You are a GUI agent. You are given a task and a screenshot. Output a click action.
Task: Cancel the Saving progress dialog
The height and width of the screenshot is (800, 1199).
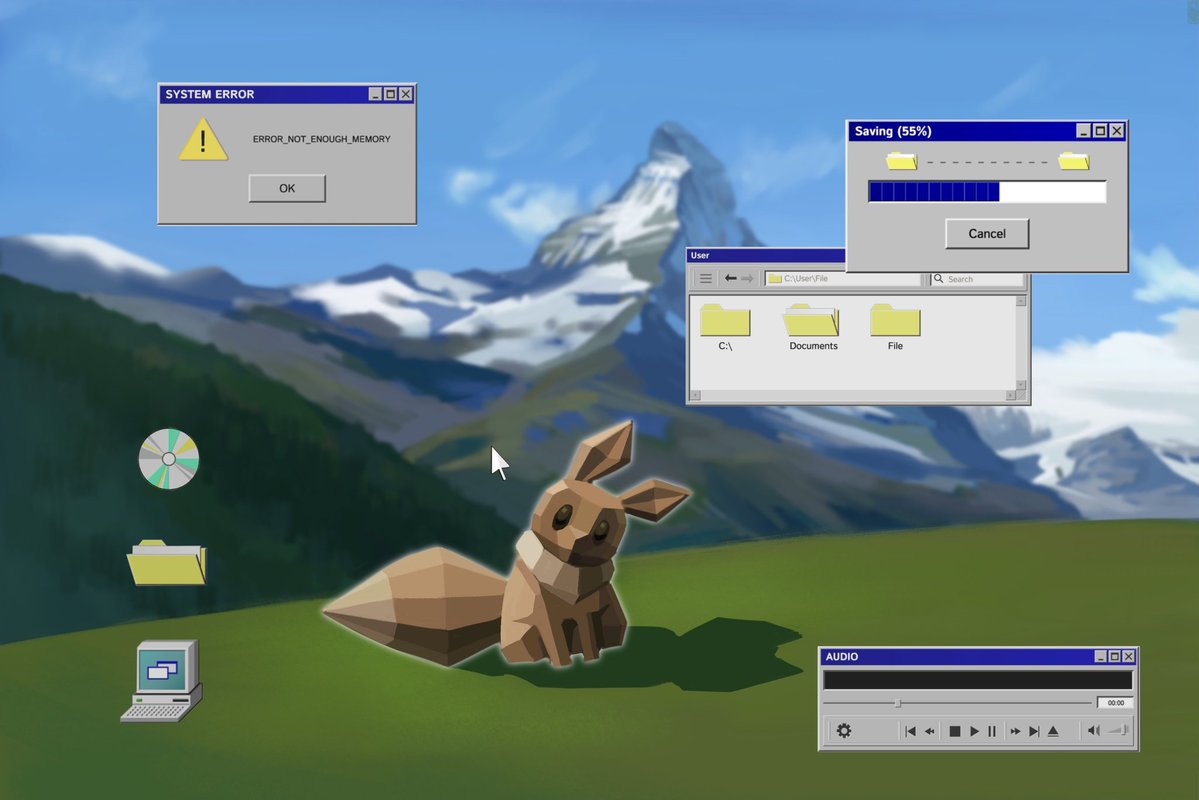tap(986, 233)
